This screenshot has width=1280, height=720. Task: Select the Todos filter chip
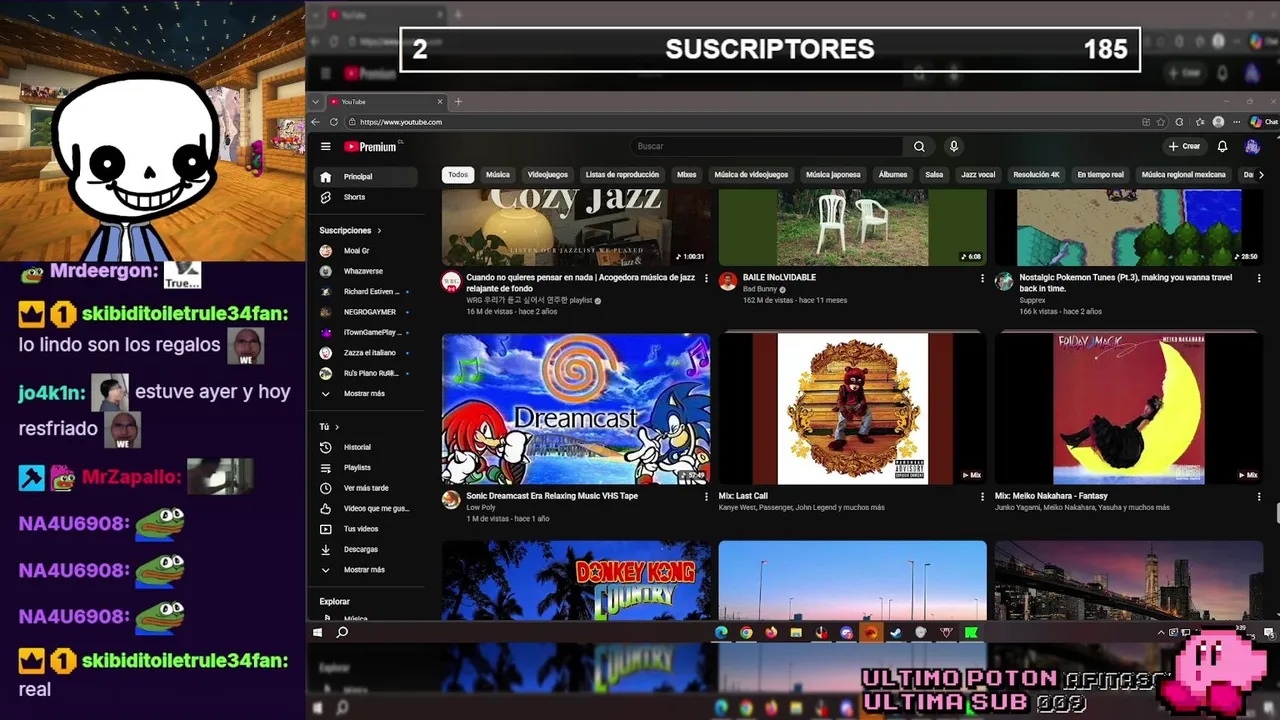click(x=458, y=174)
